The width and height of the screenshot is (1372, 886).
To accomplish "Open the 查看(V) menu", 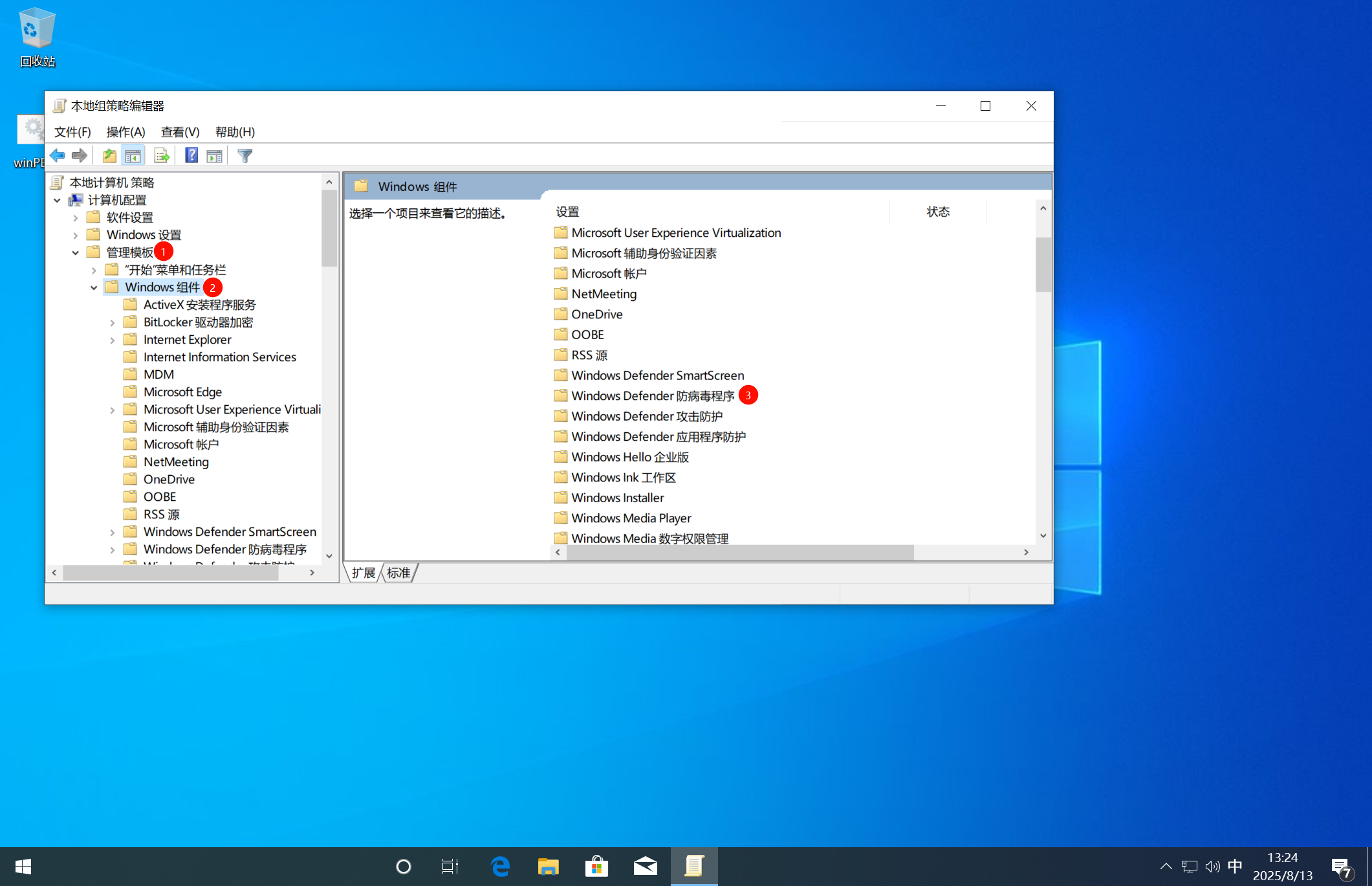I will tap(180, 132).
